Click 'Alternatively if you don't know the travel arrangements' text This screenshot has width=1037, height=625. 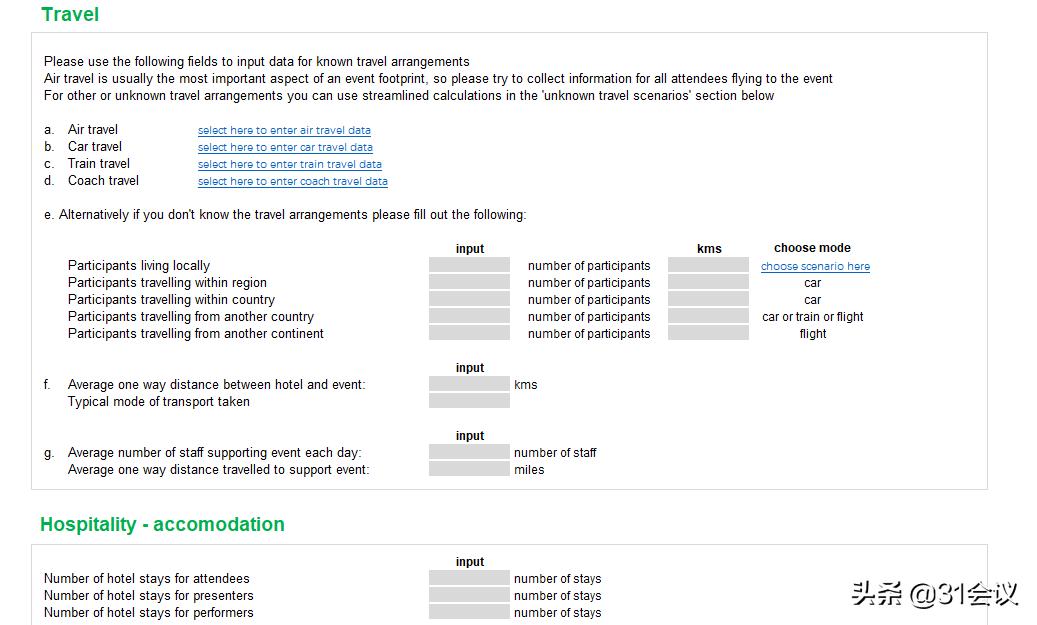(x=292, y=215)
